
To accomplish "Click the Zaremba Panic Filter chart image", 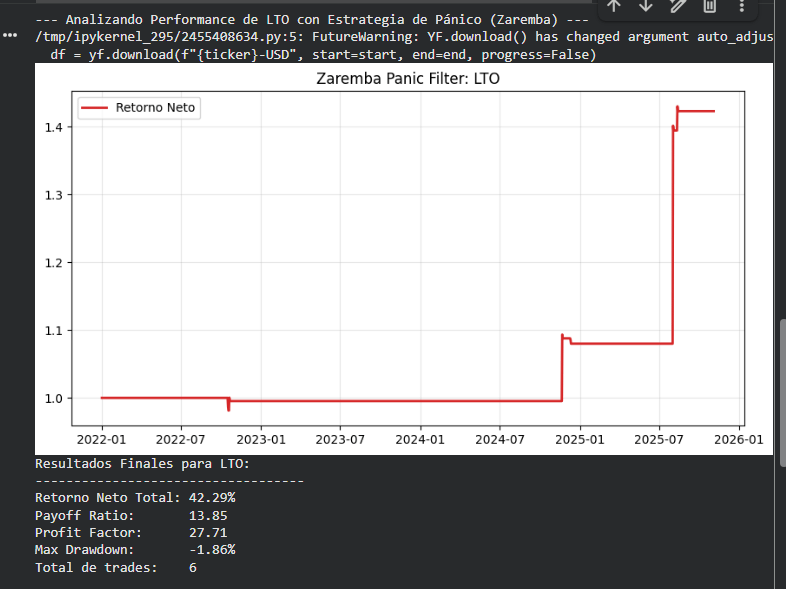I will click(404, 259).
